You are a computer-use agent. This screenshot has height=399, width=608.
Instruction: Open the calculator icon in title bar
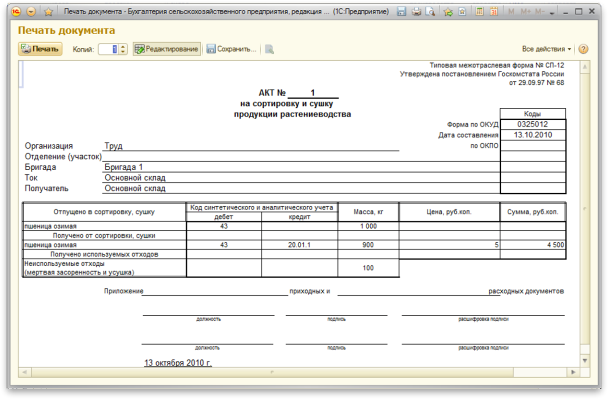(x=480, y=12)
